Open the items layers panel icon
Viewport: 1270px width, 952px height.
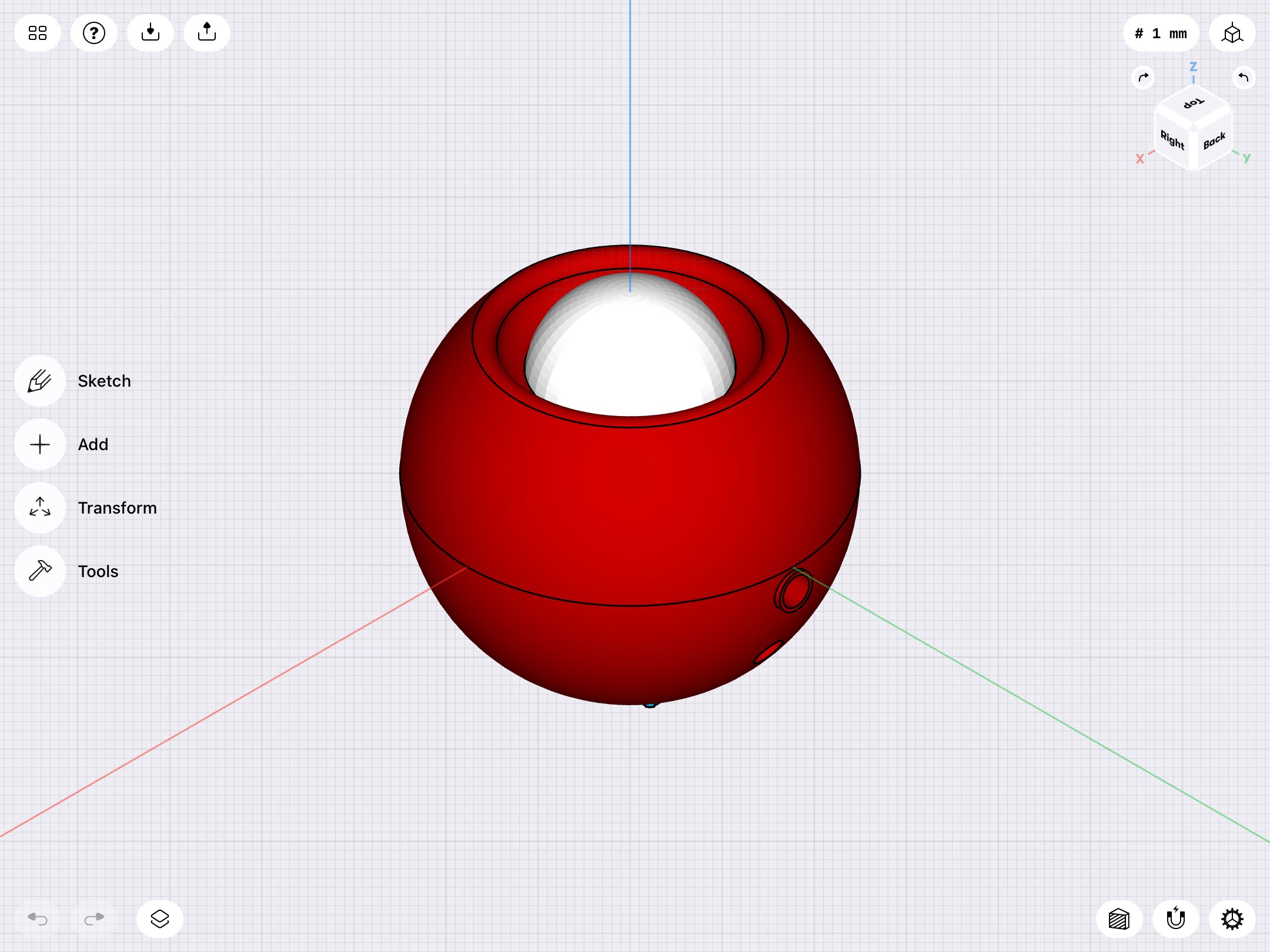[x=160, y=919]
